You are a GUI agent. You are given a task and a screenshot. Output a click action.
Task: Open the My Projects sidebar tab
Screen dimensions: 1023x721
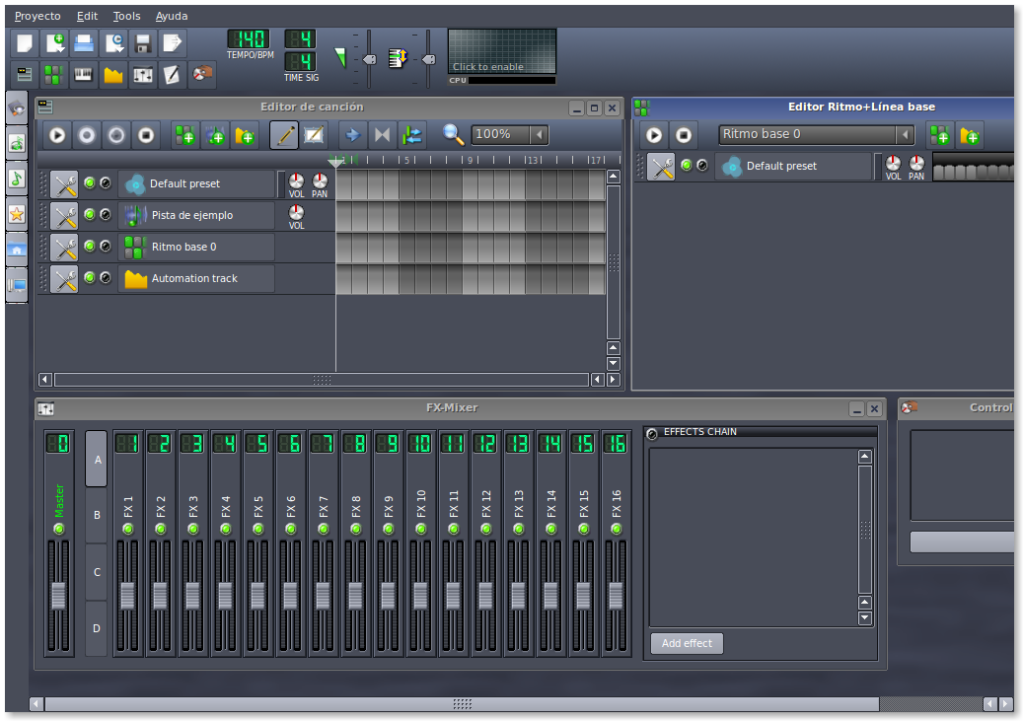pos(17,144)
